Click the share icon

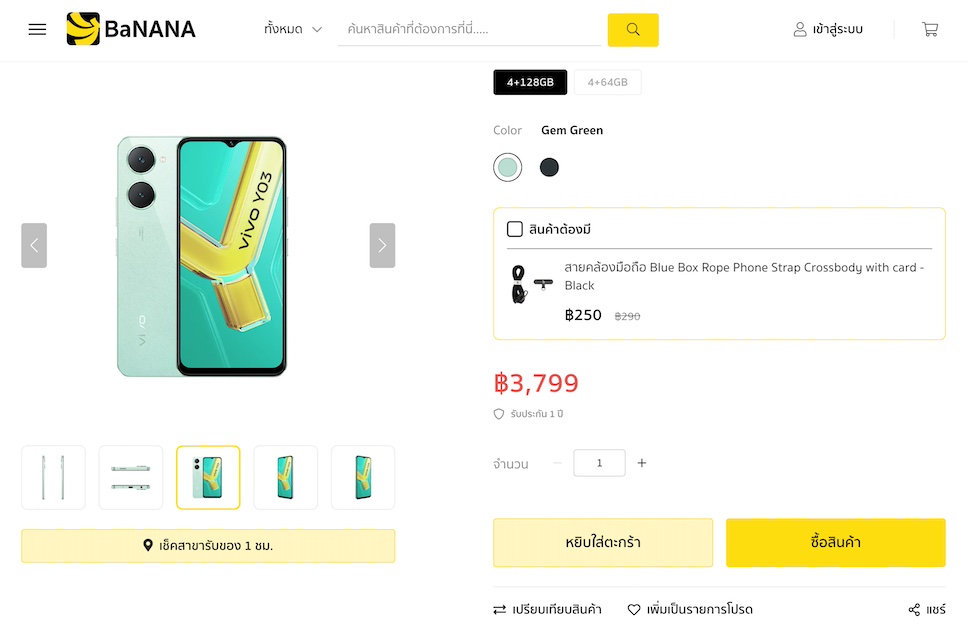[914, 609]
